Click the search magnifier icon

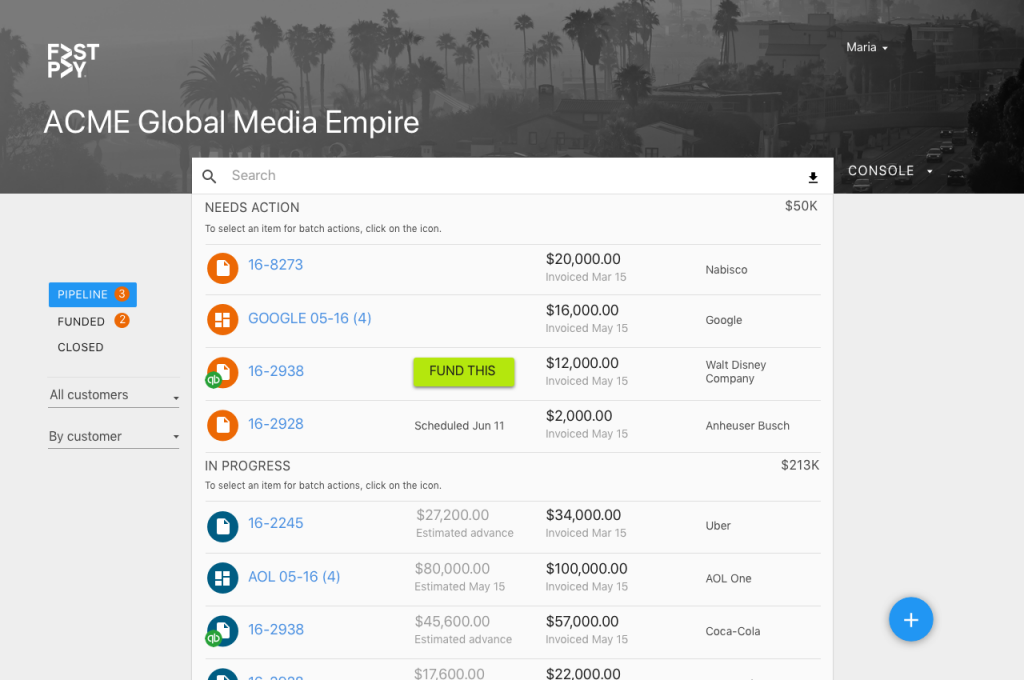pos(209,176)
